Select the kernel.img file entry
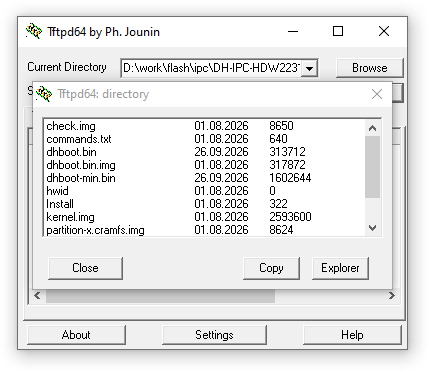Viewport: 429px width, 372px height. pyautogui.click(x=204, y=217)
